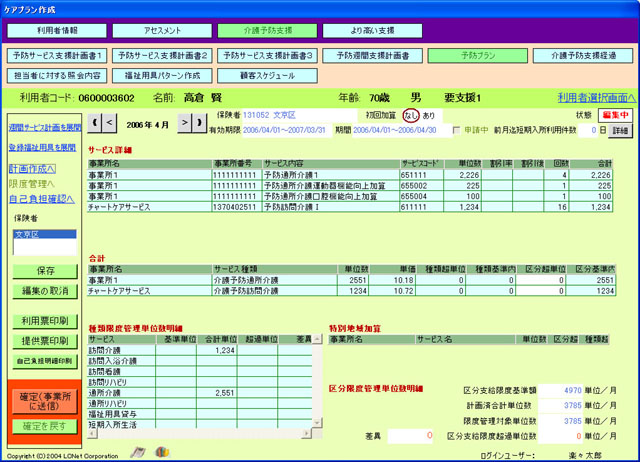Open the stacked books icon at bottom
Screen dimensions: 640x462
(162, 452)
